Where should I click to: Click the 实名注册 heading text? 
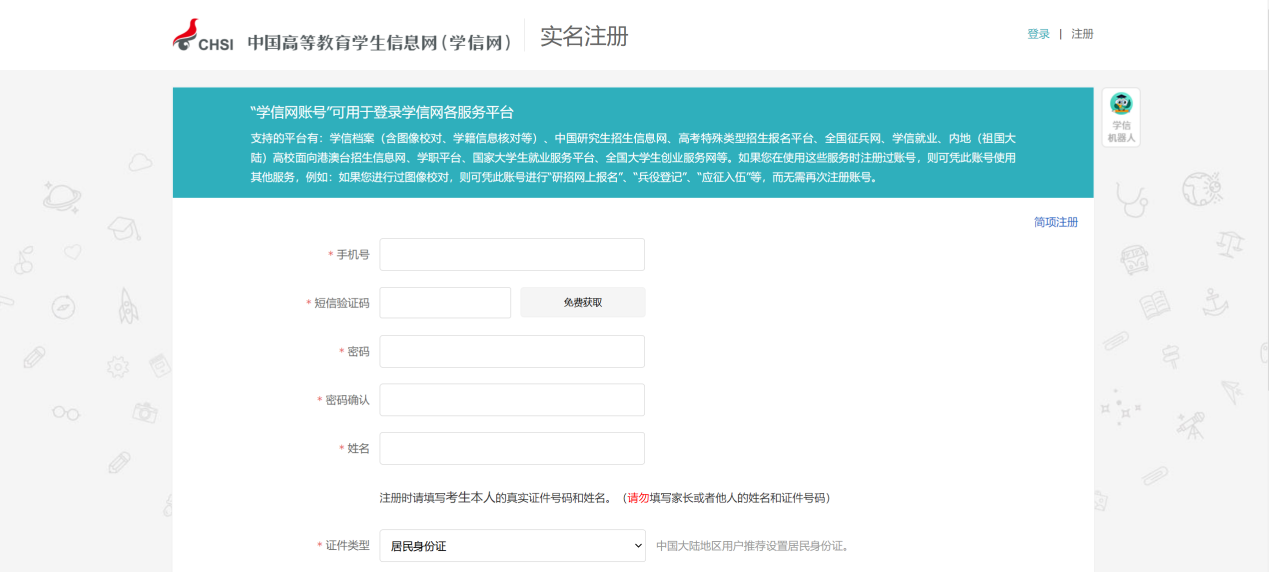click(584, 37)
